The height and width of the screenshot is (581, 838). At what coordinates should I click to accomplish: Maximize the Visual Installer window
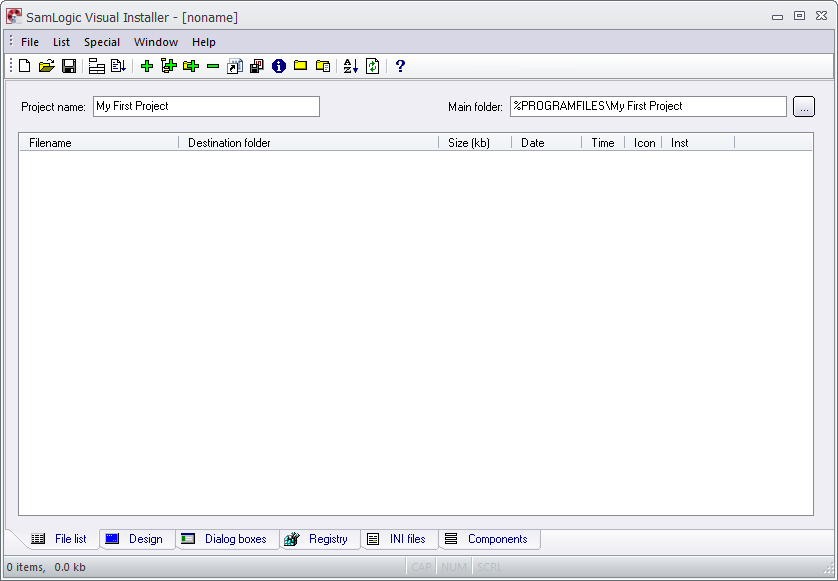(x=800, y=16)
